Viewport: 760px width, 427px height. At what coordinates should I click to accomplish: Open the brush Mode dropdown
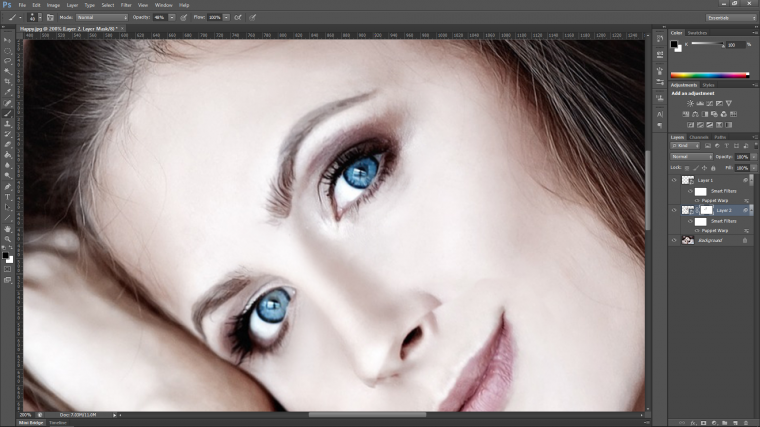coord(102,17)
